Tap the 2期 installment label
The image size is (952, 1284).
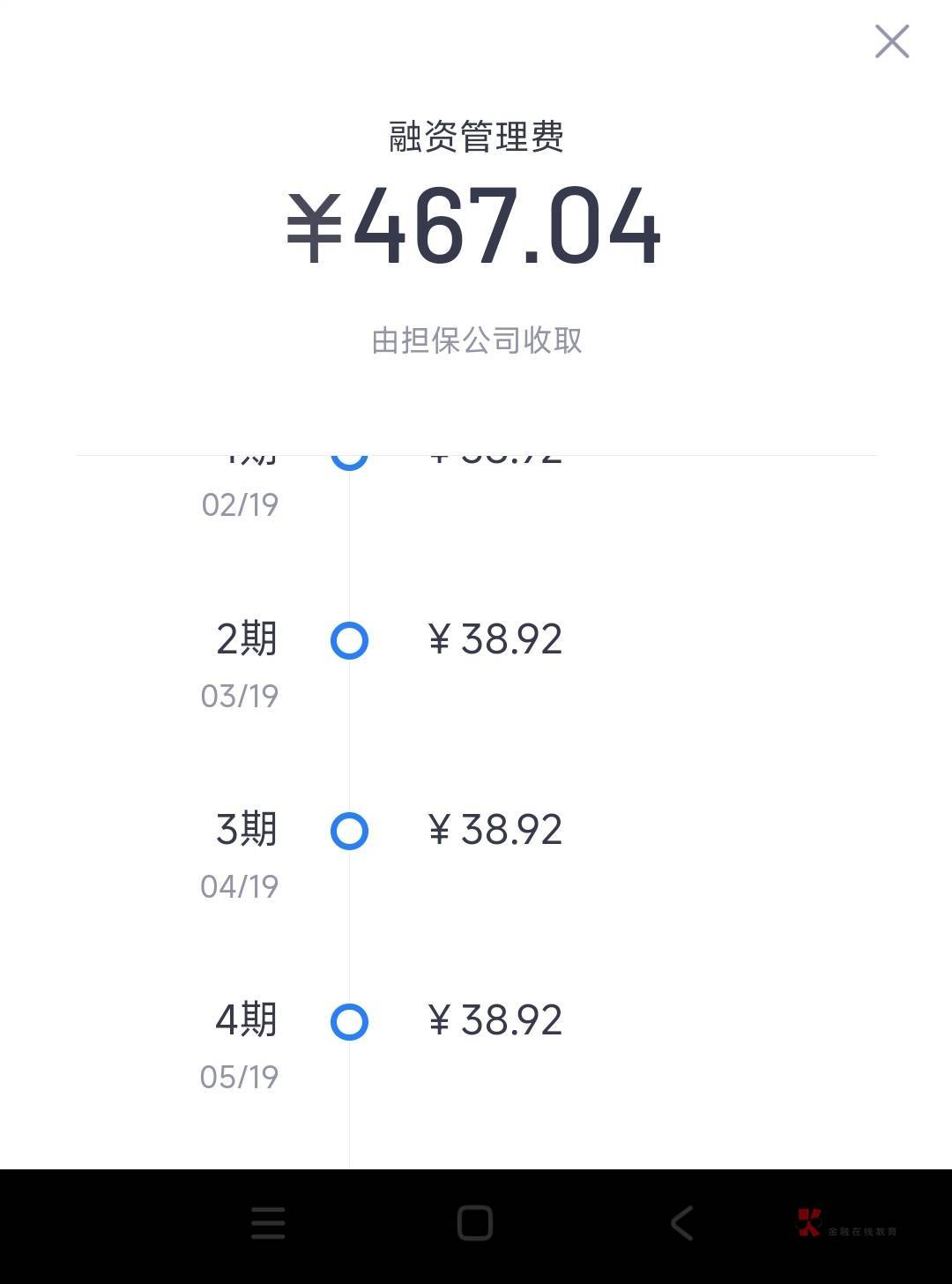(246, 638)
